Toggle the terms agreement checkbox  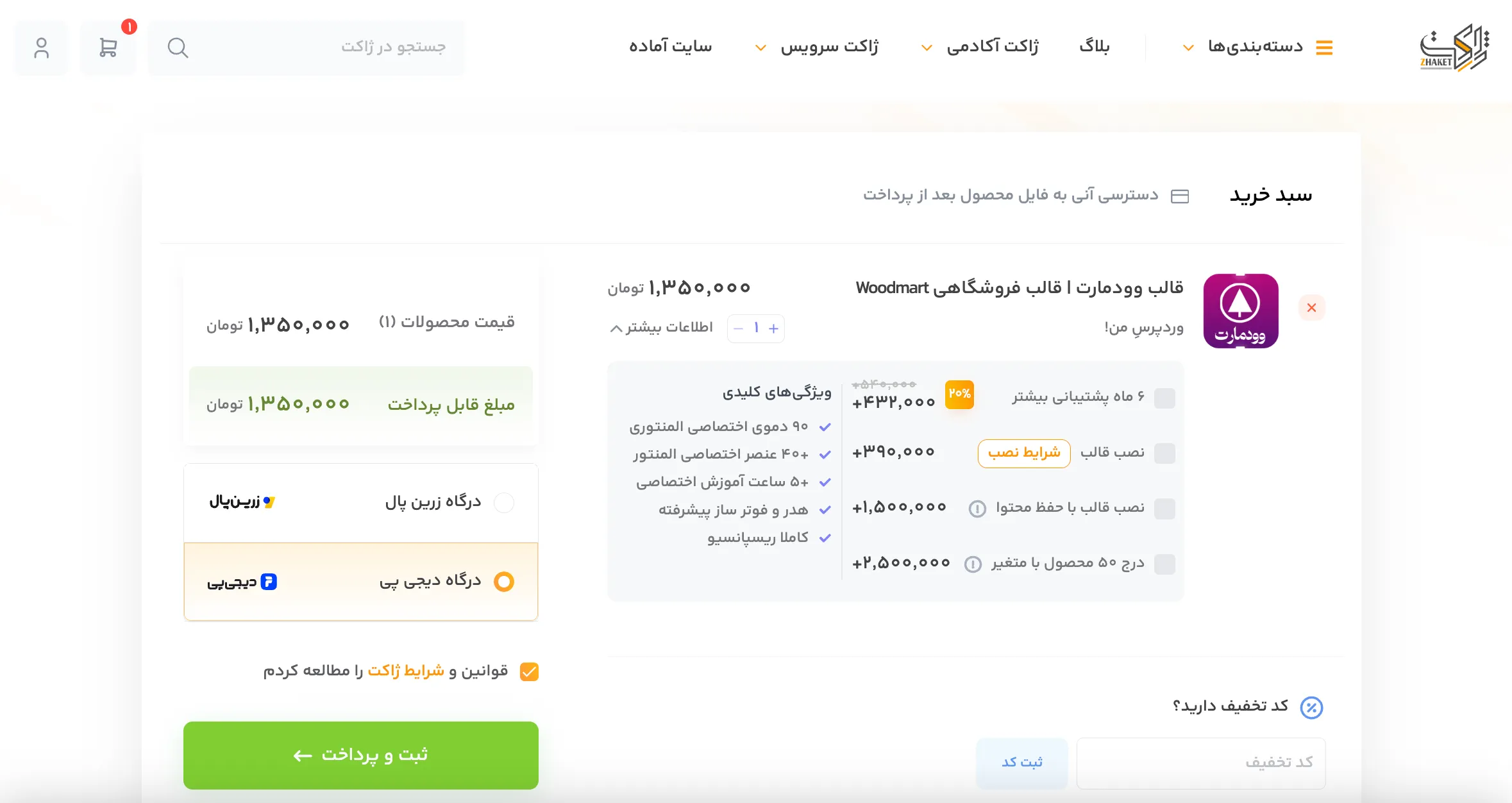pyautogui.click(x=529, y=672)
